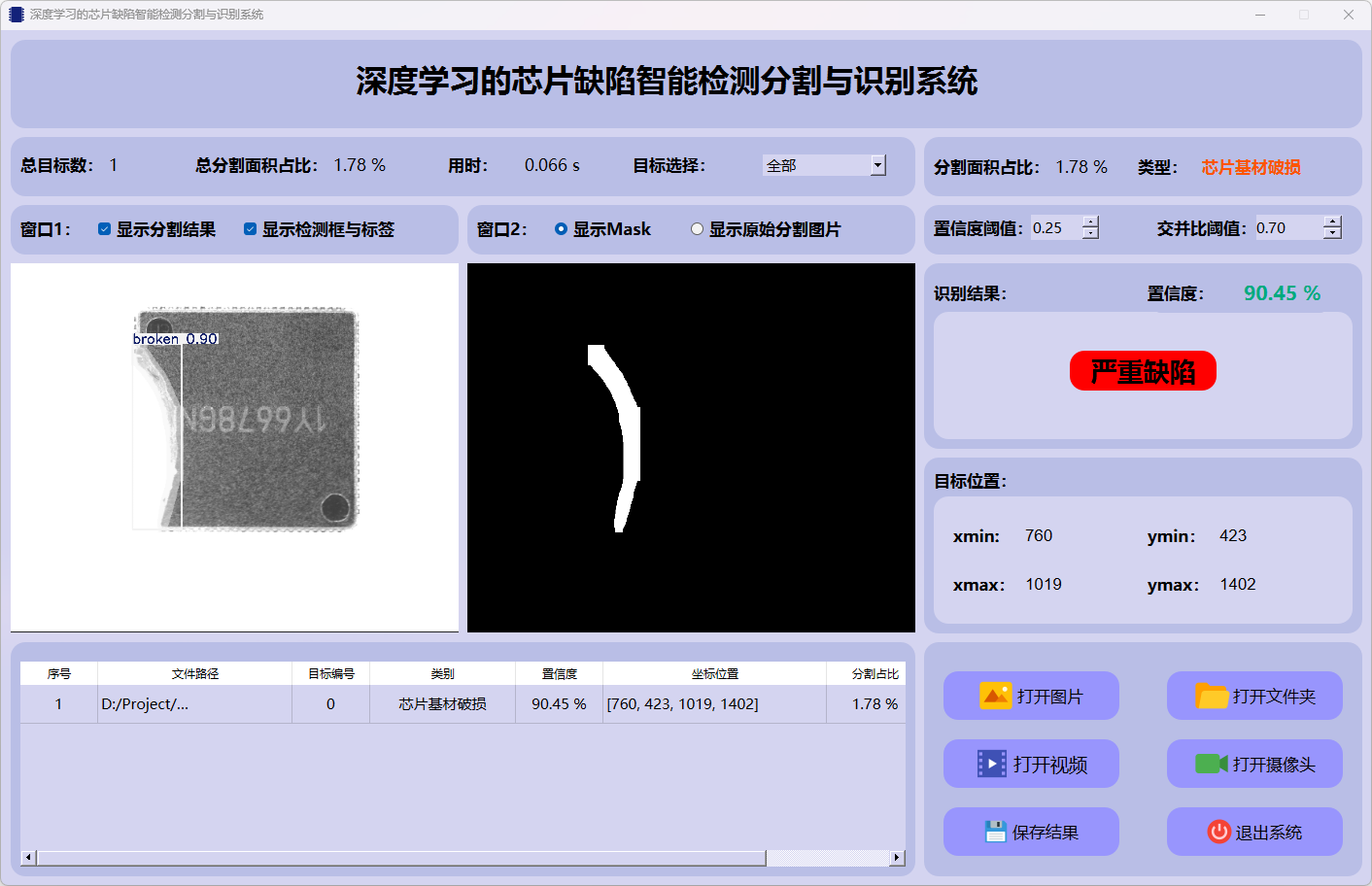
Task: Open the 目标选择 dropdown showing 全部
Action: coord(877,165)
